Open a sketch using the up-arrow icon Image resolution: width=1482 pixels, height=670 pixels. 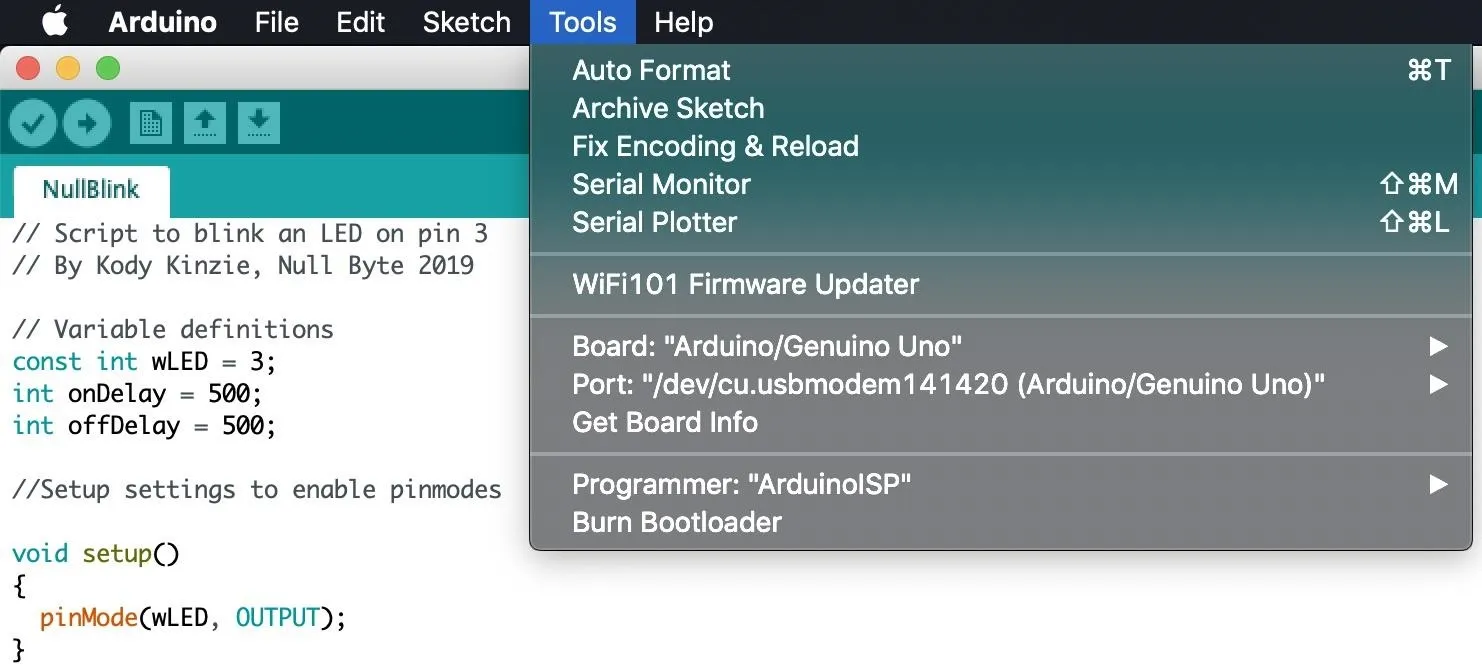204,123
